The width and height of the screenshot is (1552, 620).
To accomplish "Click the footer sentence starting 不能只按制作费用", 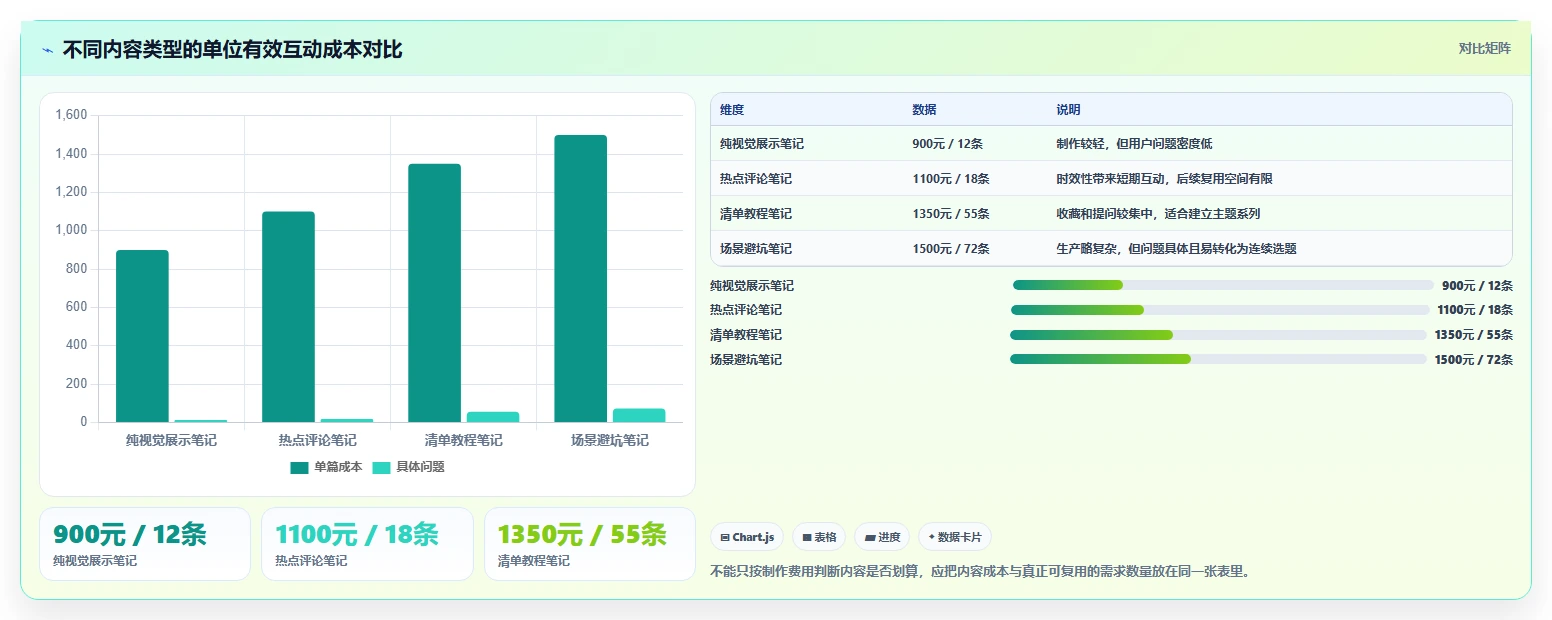I will coord(980,572).
